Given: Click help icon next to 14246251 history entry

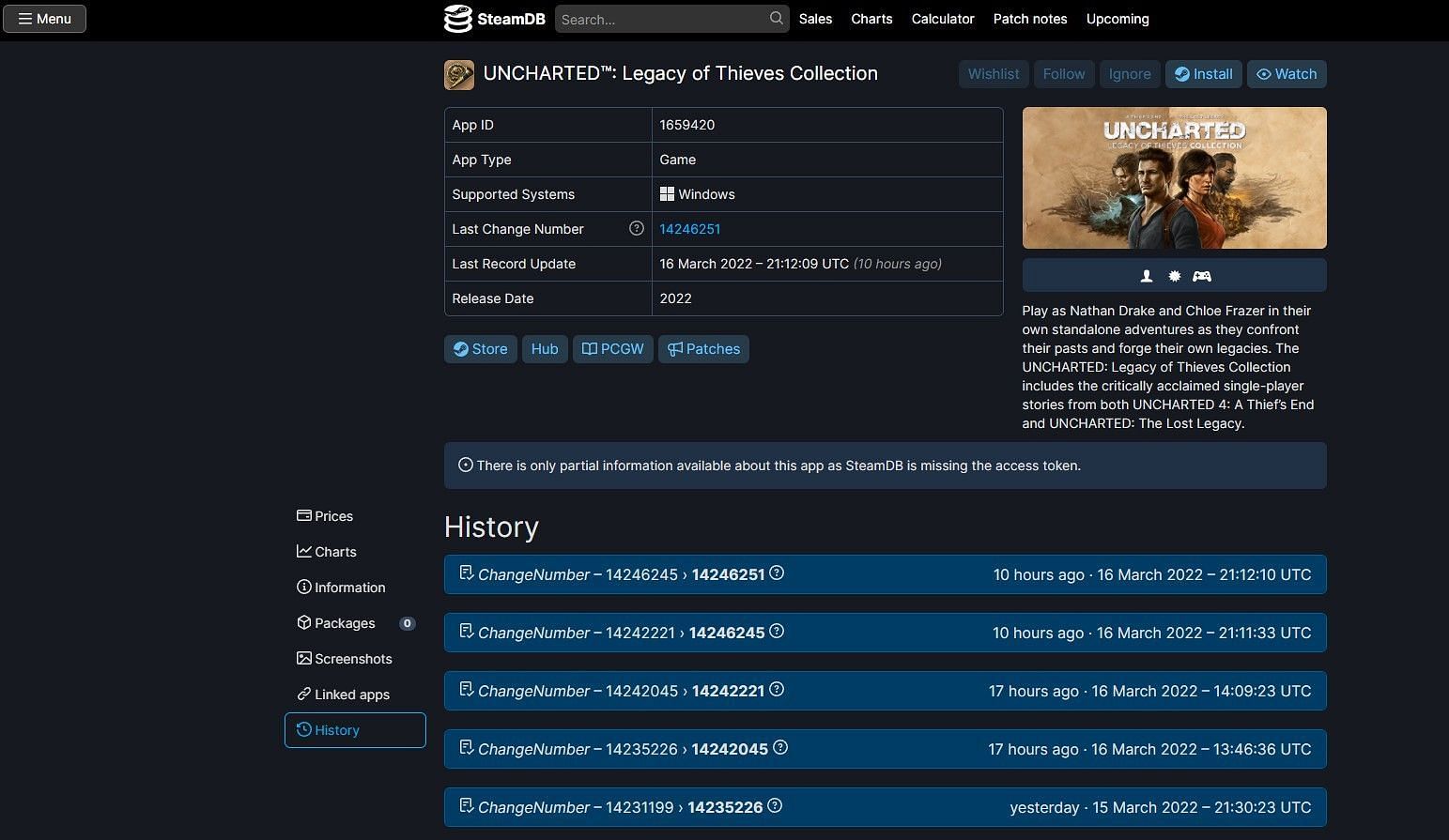Looking at the screenshot, I should [x=777, y=573].
